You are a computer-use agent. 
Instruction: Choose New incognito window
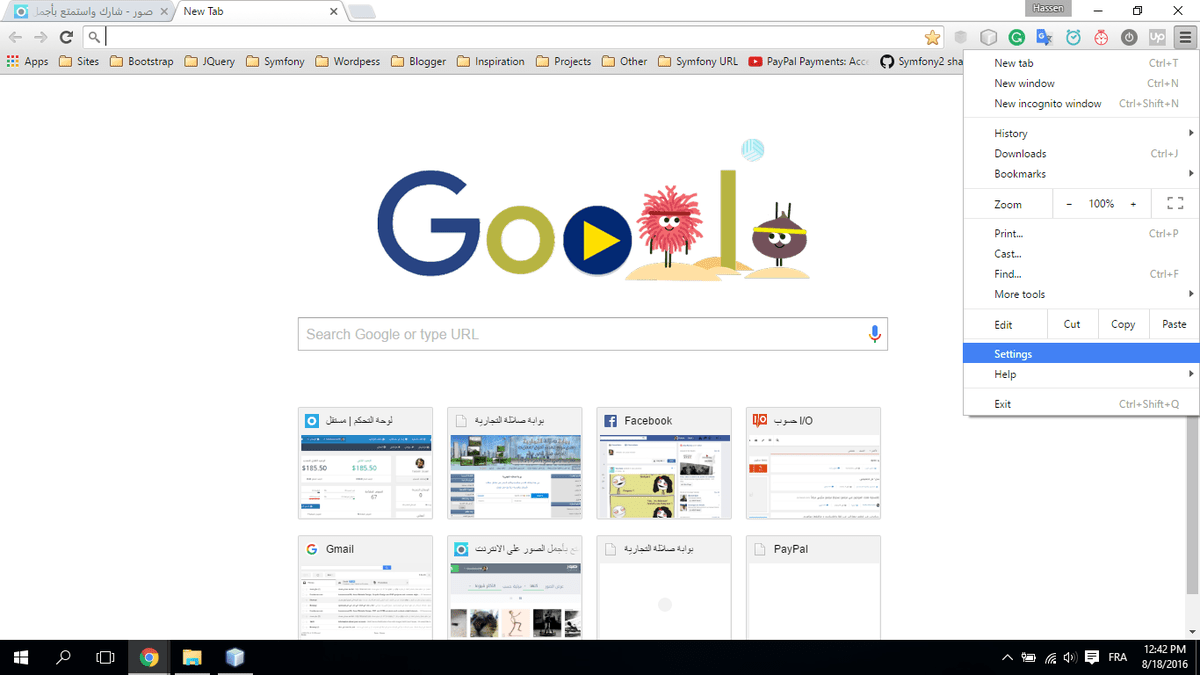coord(1081,103)
